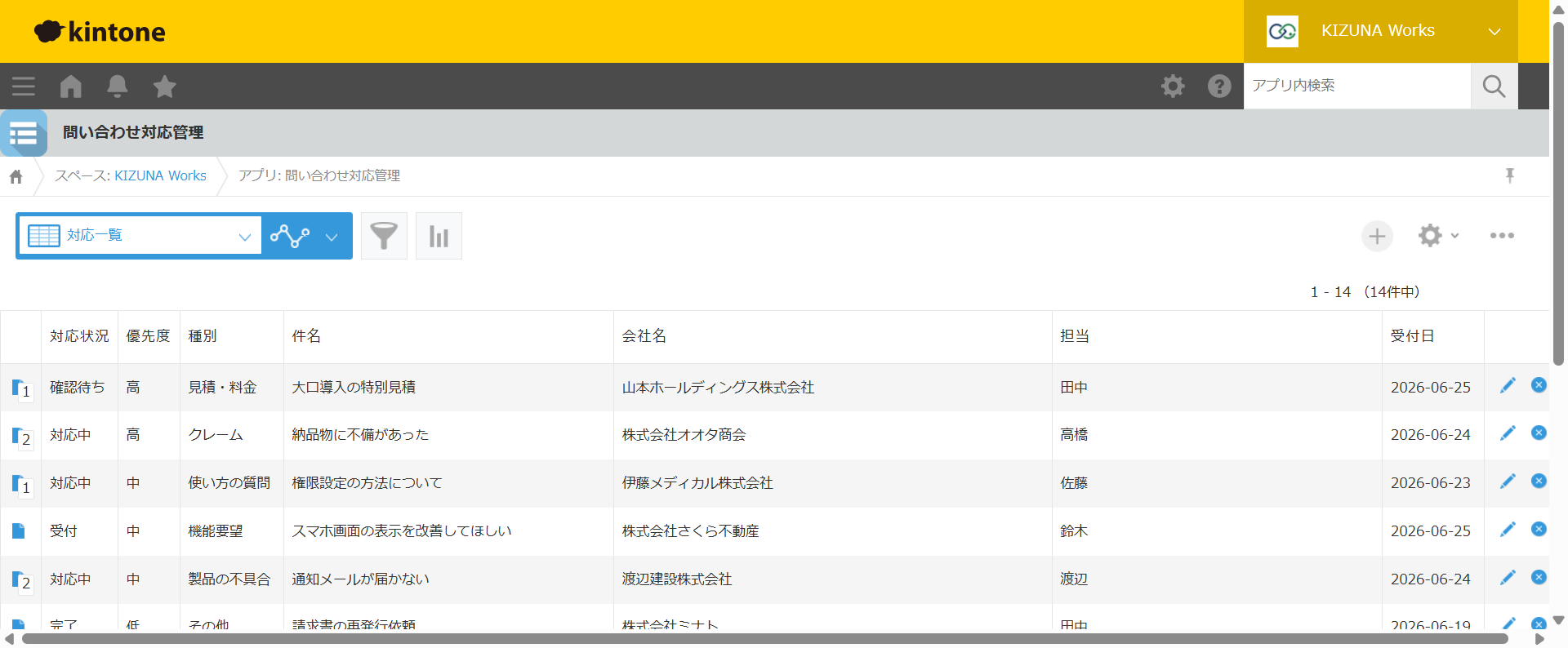Delete the スマホ画面の表示を改善してほしい record

coord(1539,529)
